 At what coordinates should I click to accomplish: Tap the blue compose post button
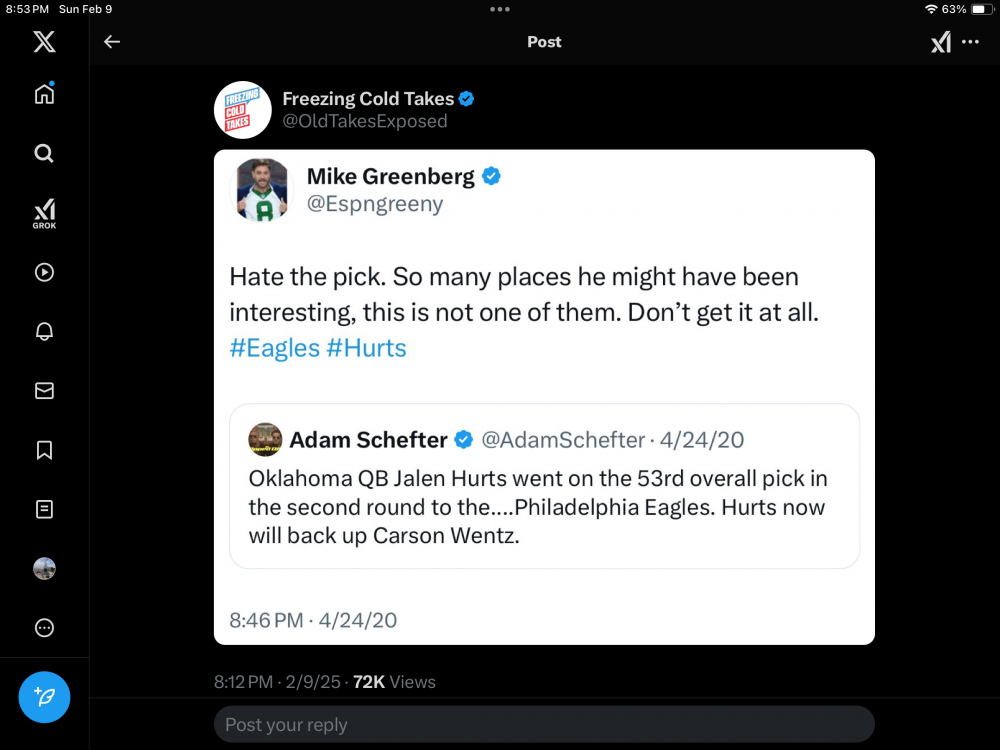pyautogui.click(x=44, y=697)
